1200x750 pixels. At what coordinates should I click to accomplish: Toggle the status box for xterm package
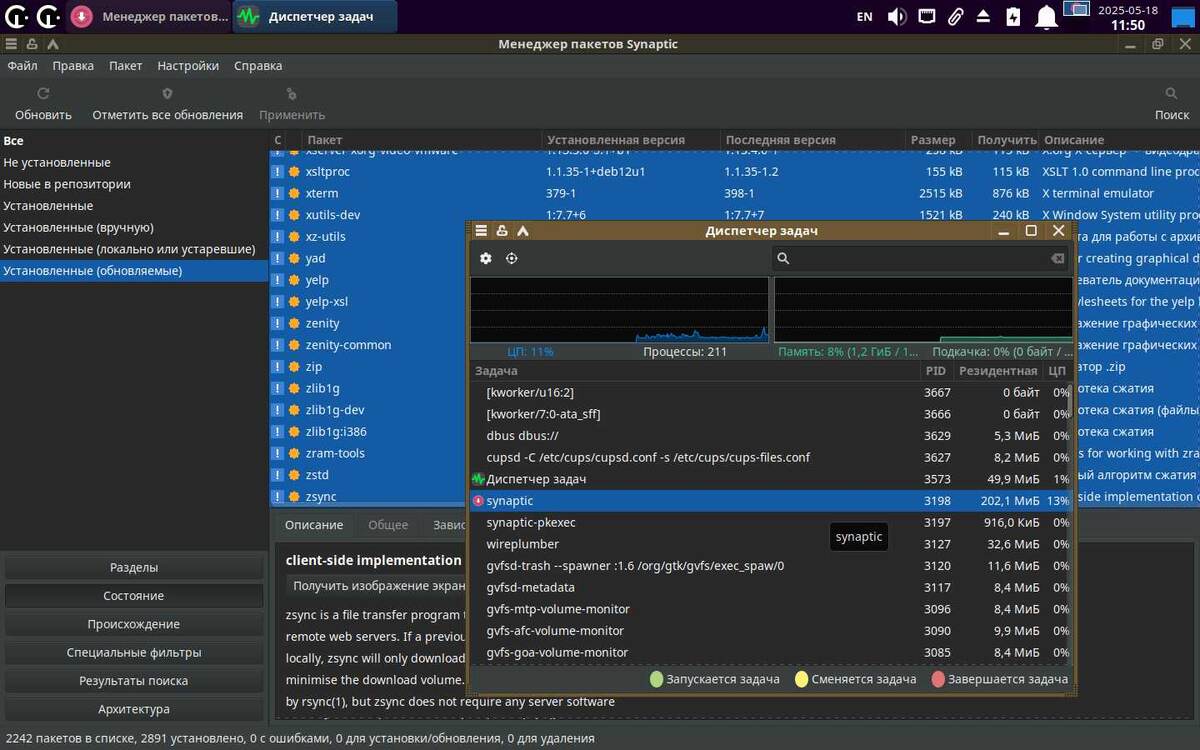[278, 193]
